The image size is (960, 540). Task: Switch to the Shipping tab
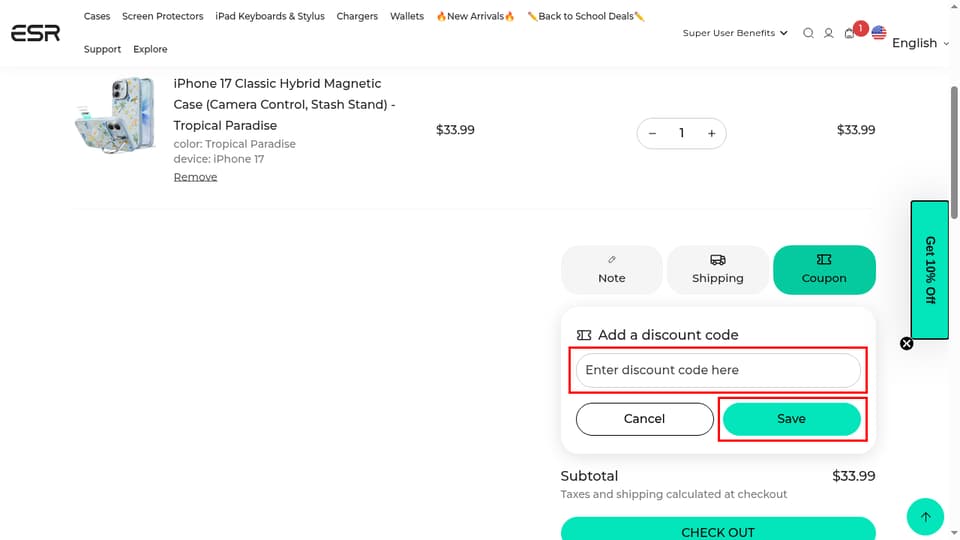718,270
